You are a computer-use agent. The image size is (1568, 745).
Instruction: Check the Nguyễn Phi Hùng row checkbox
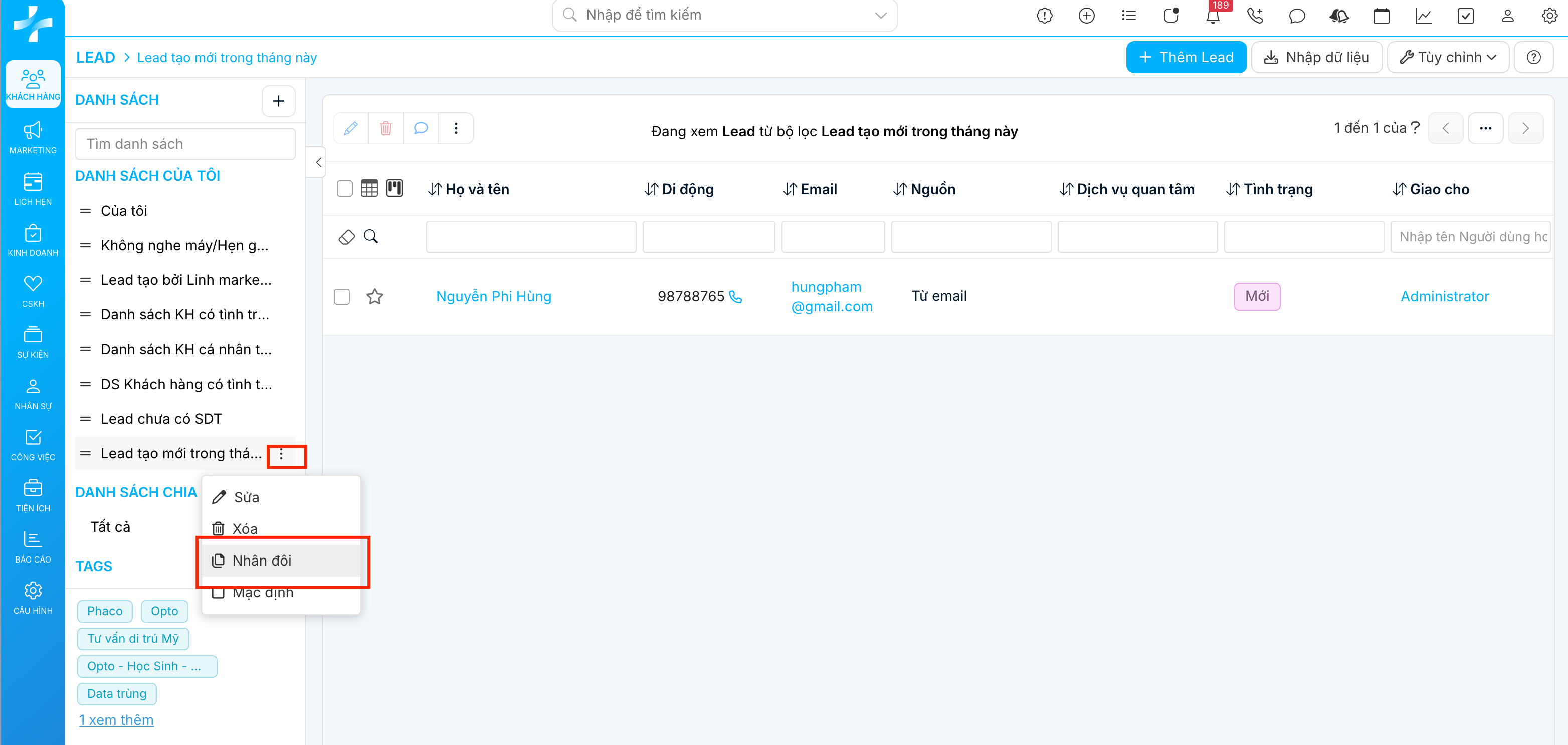click(342, 296)
